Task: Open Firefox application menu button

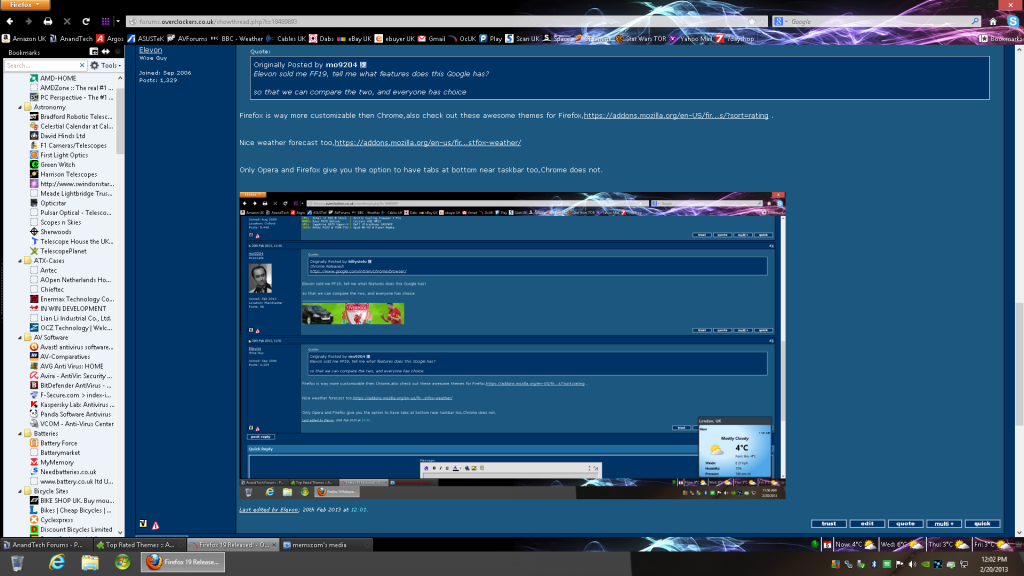Action: click(x=24, y=4)
